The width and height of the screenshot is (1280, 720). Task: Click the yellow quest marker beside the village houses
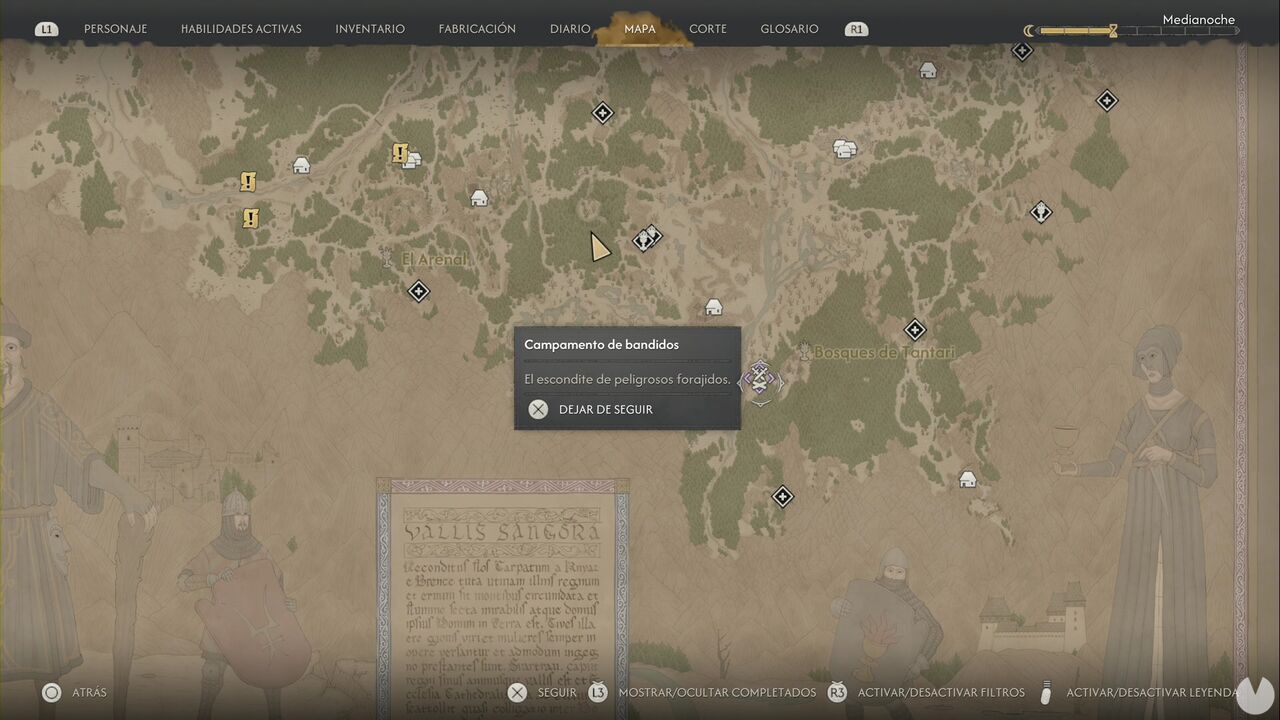pos(400,153)
